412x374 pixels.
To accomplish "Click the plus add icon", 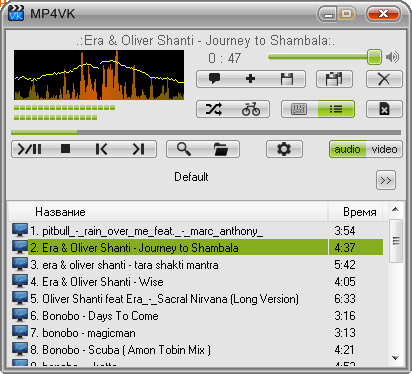I will [x=250, y=79].
